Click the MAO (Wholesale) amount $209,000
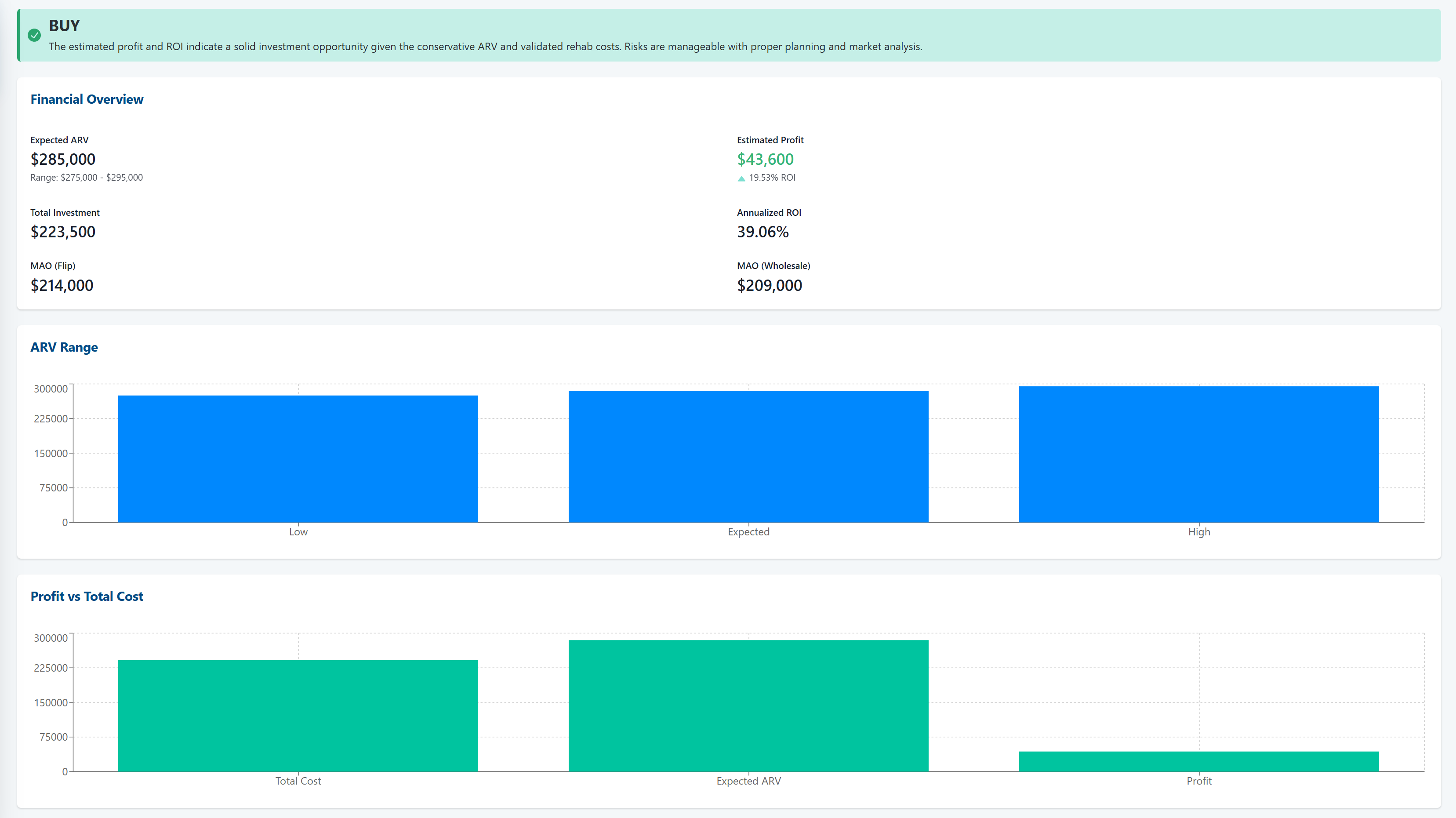 coord(769,285)
